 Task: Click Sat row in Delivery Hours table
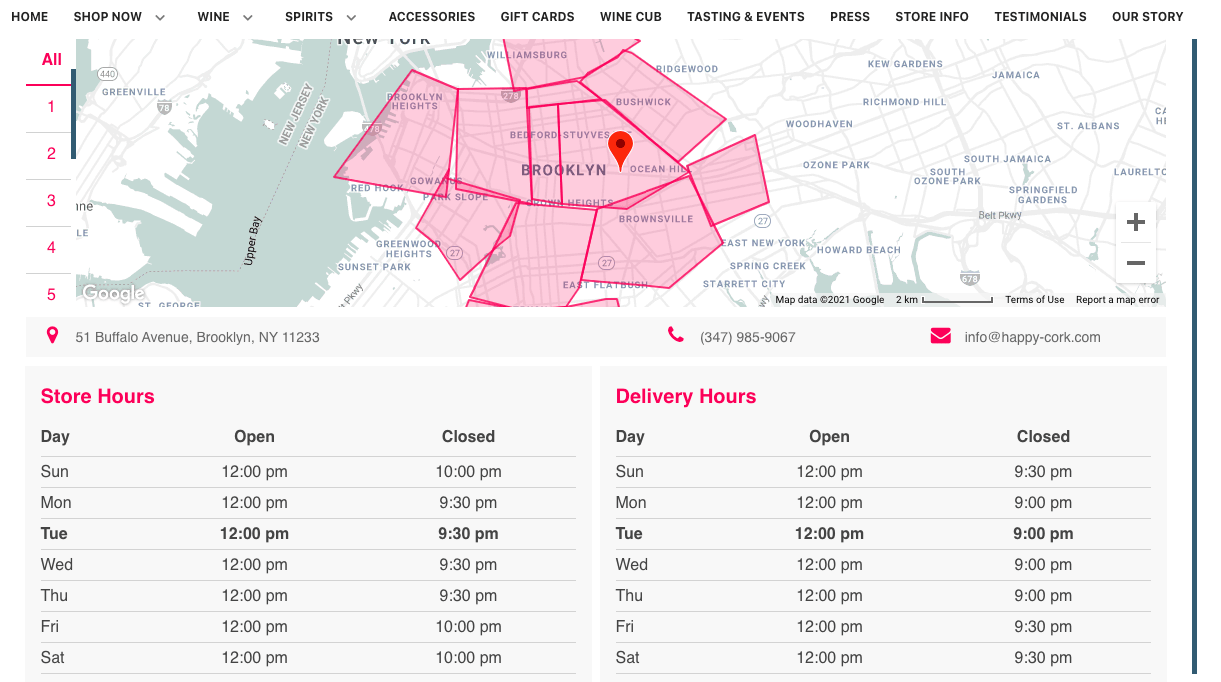point(883,658)
